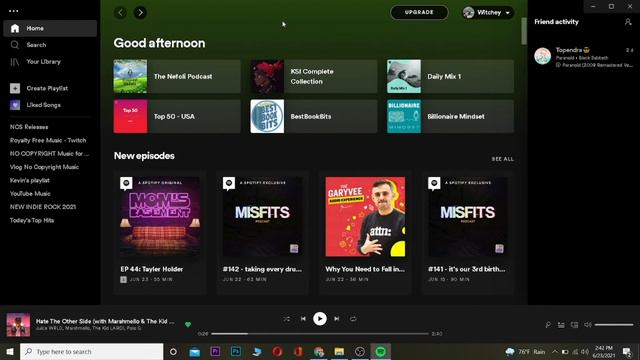The height and width of the screenshot is (360, 640).
Task: Click the UPGRADE button
Action: point(419,13)
